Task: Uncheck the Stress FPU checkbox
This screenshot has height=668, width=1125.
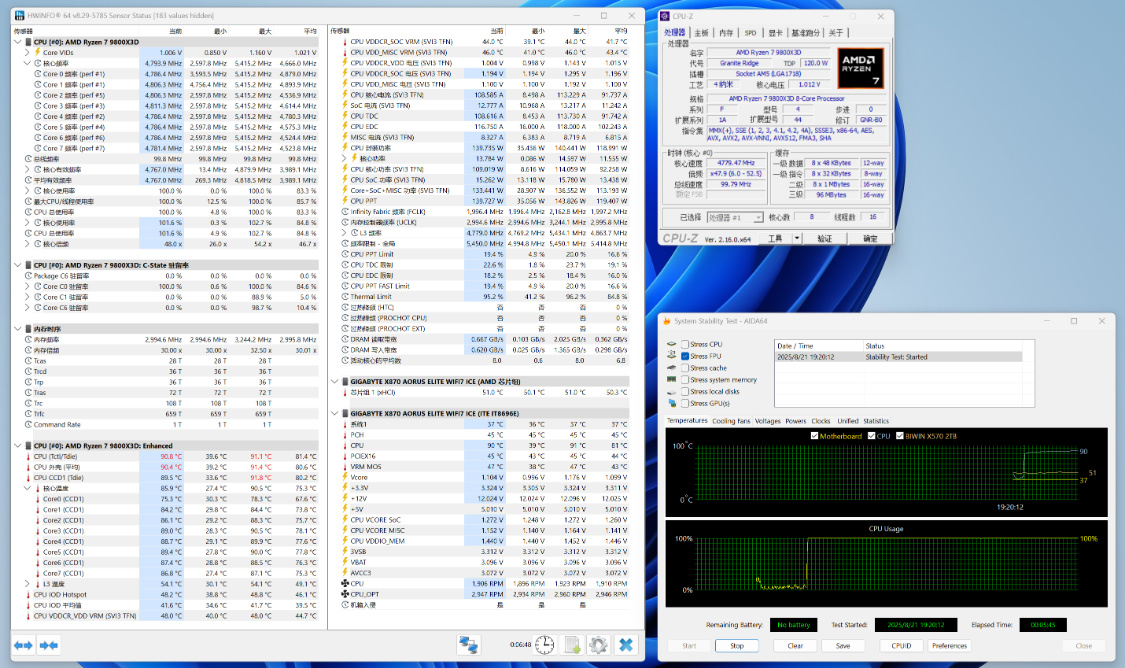Action: coord(685,356)
